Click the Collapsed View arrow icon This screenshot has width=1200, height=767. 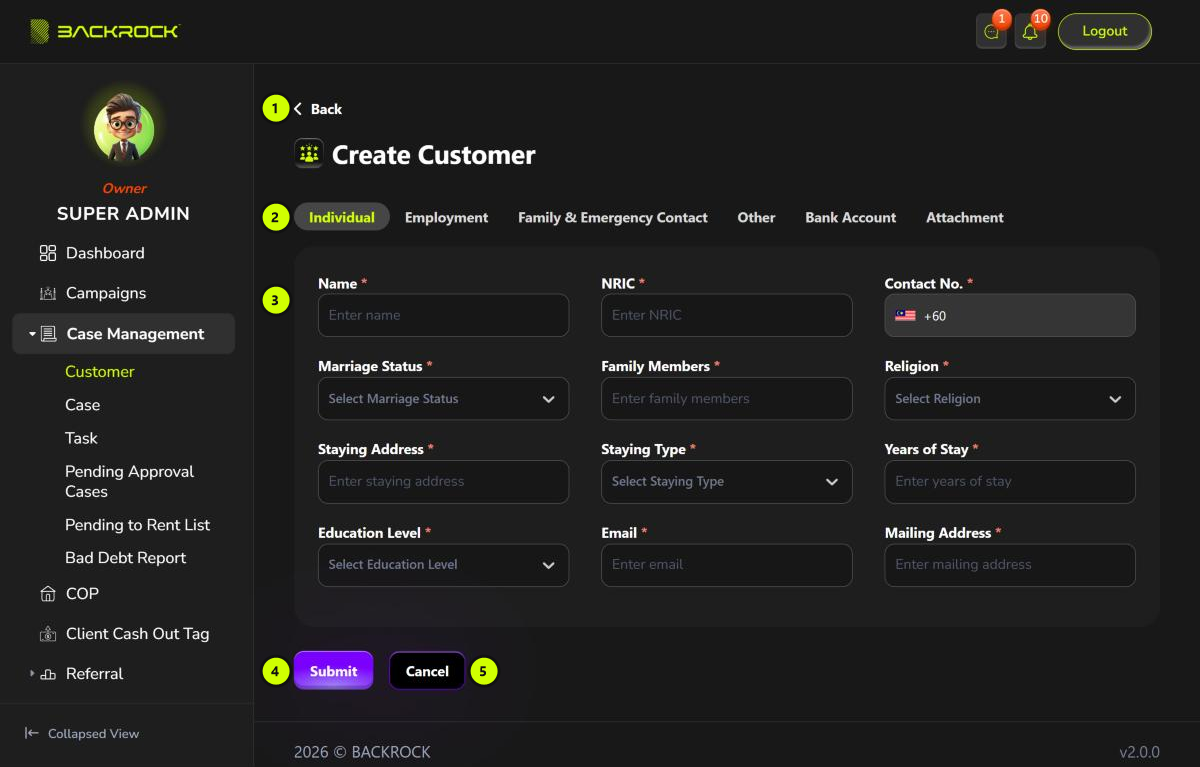point(32,733)
